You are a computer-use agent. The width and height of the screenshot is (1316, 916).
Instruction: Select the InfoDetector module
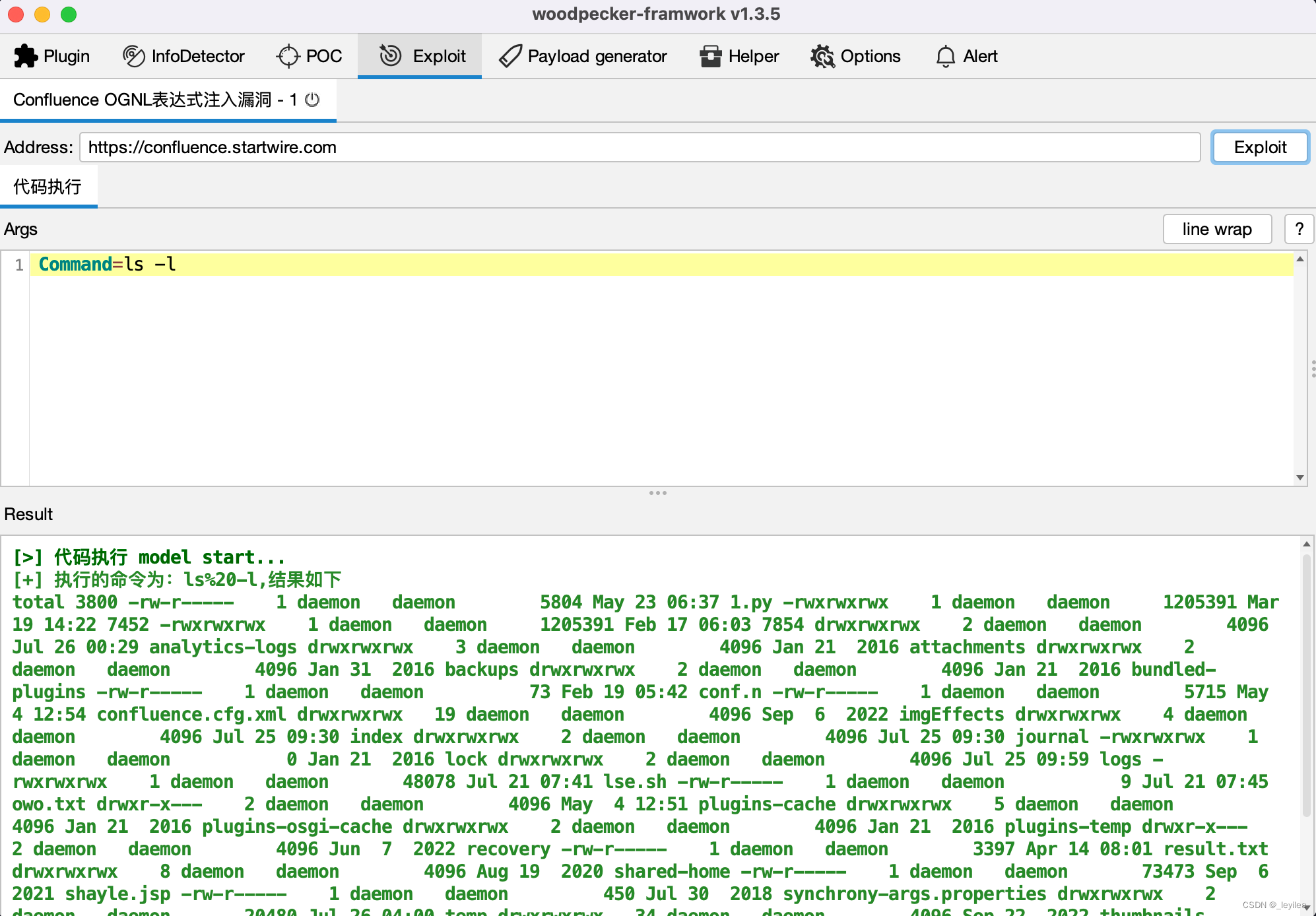[x=183, y=56]
